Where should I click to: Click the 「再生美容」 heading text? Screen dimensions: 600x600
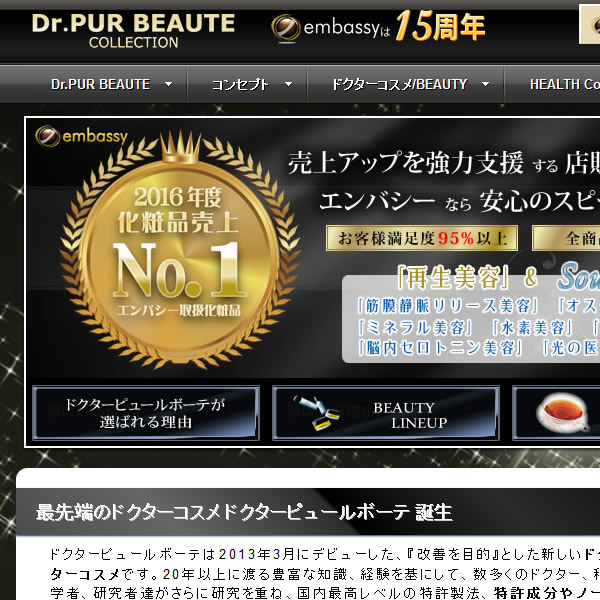click(x=453, y=277)
